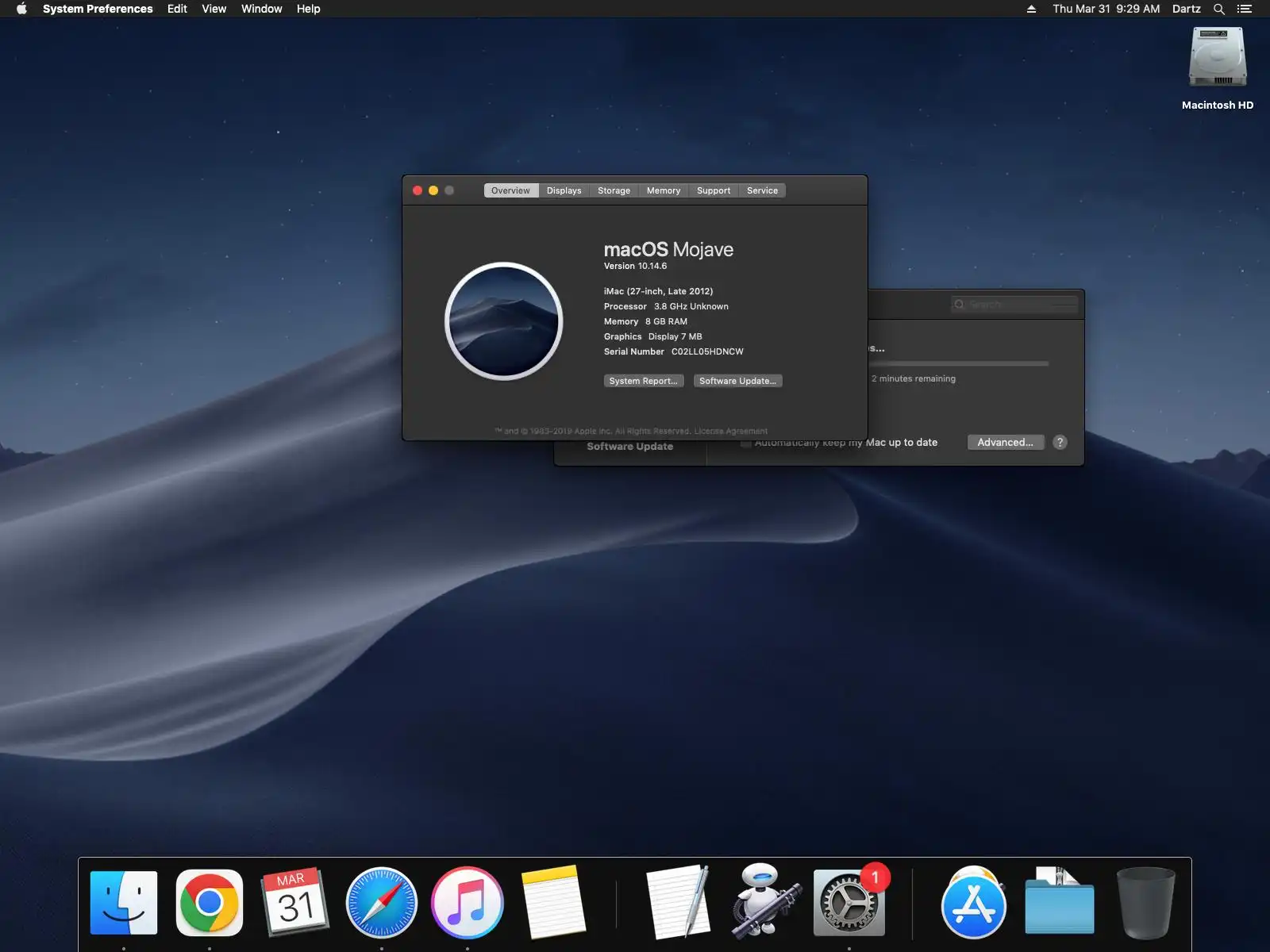Viewport: 1270px width, 952px height.
Task: Open the Notes app in the Dock
Action: [553, 902]
